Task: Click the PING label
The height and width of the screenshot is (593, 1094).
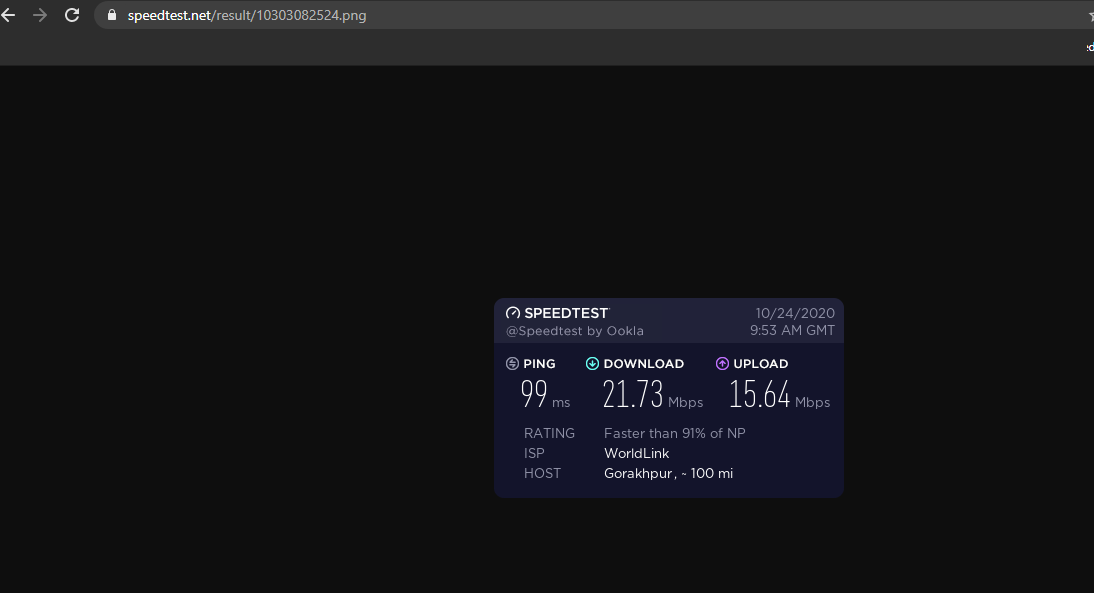Action: click(539, 363)
